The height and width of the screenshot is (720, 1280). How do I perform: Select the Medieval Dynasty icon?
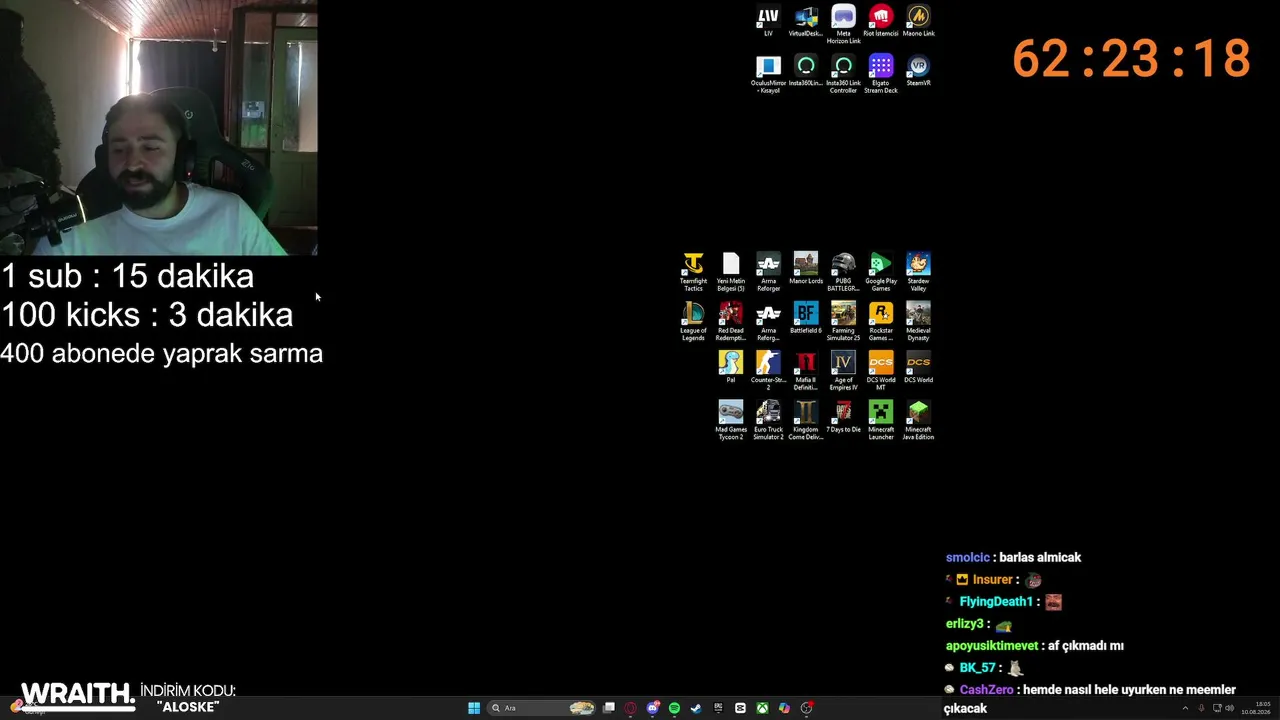[918, 322]
